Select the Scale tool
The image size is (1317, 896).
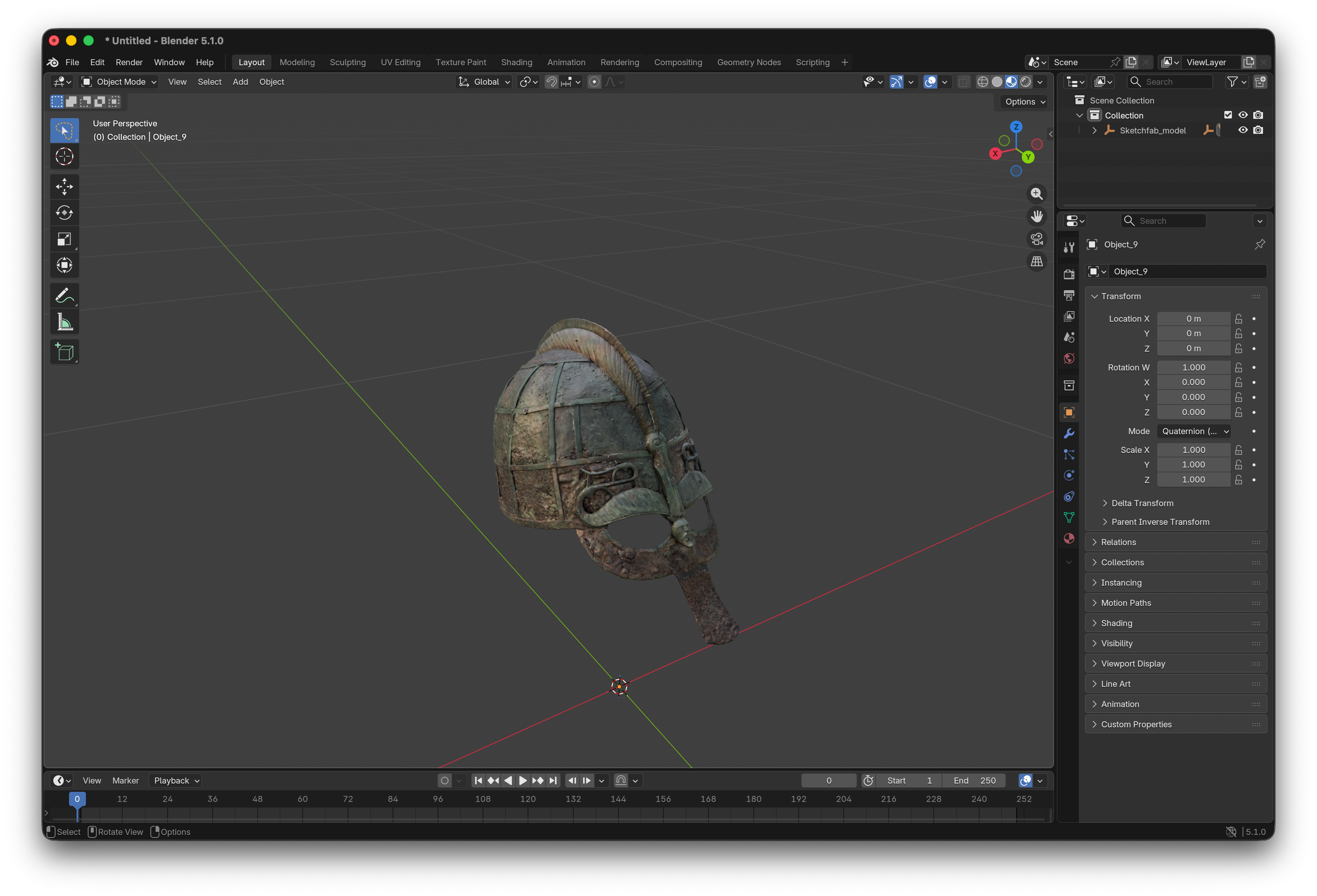click(64, 238)
